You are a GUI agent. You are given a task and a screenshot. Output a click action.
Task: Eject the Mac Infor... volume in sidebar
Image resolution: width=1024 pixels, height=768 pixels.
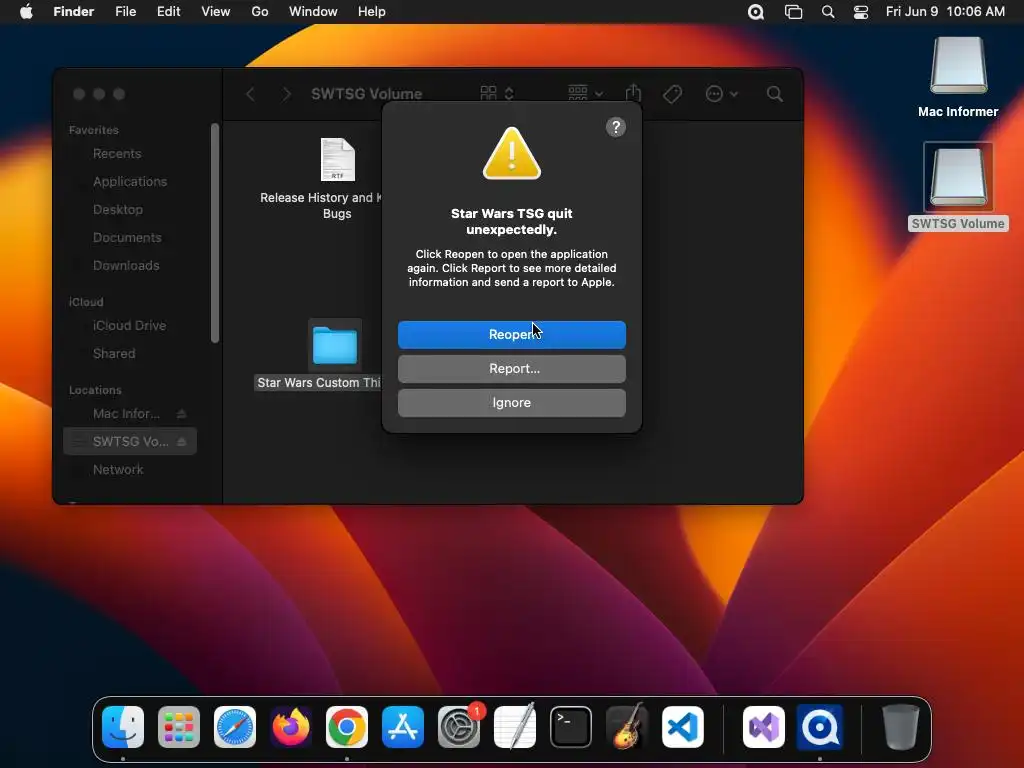pos(182,413)
